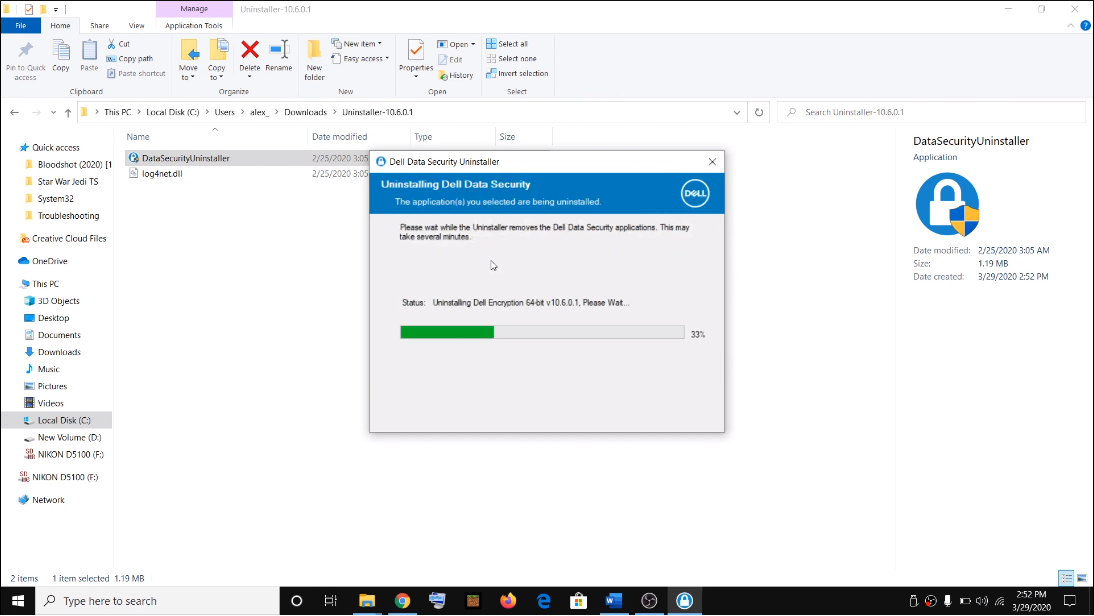Open the New item dropdown menu

pyautogui.click(x=360, y=43)
